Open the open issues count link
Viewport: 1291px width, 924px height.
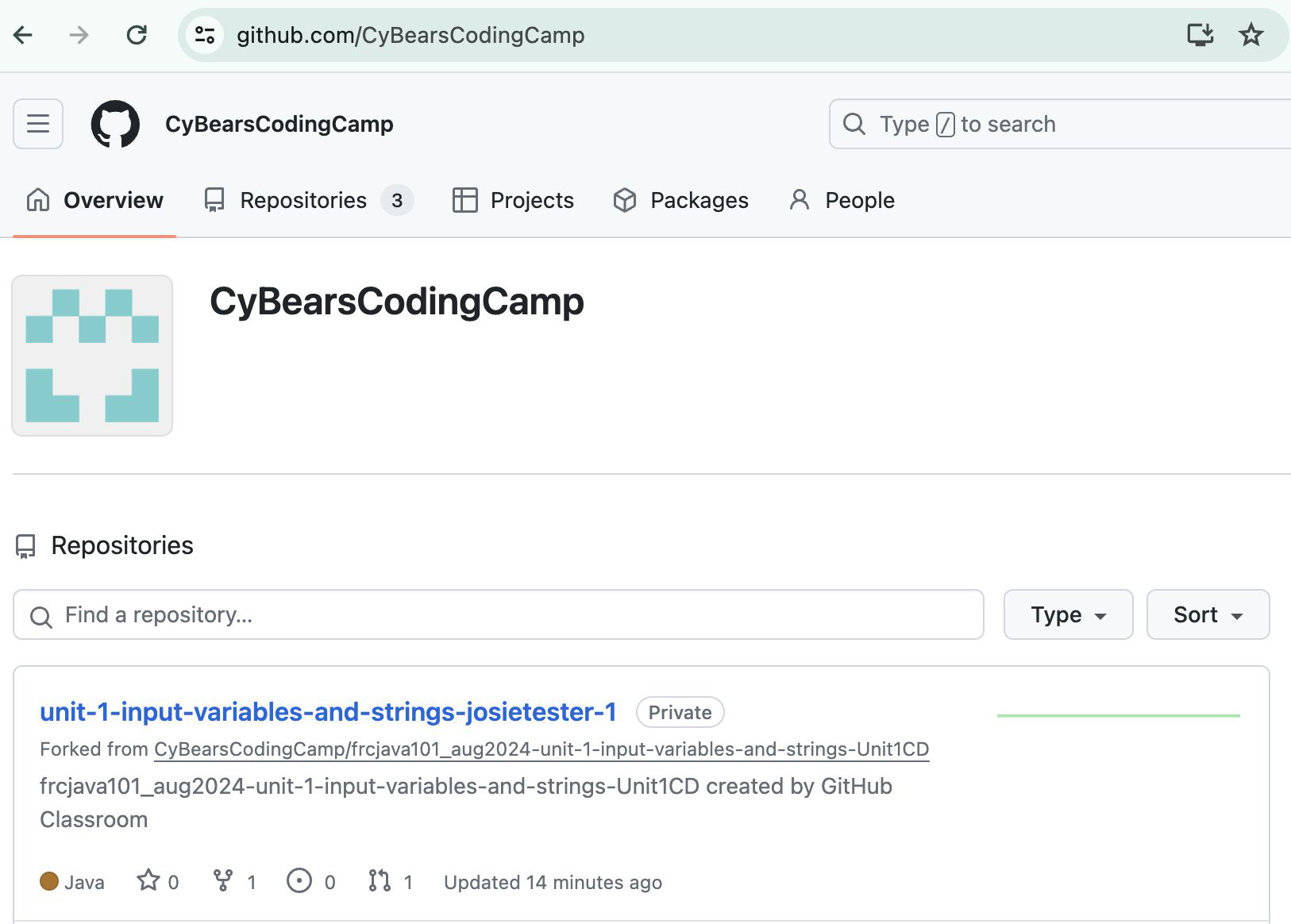click(x=311, y=881)
